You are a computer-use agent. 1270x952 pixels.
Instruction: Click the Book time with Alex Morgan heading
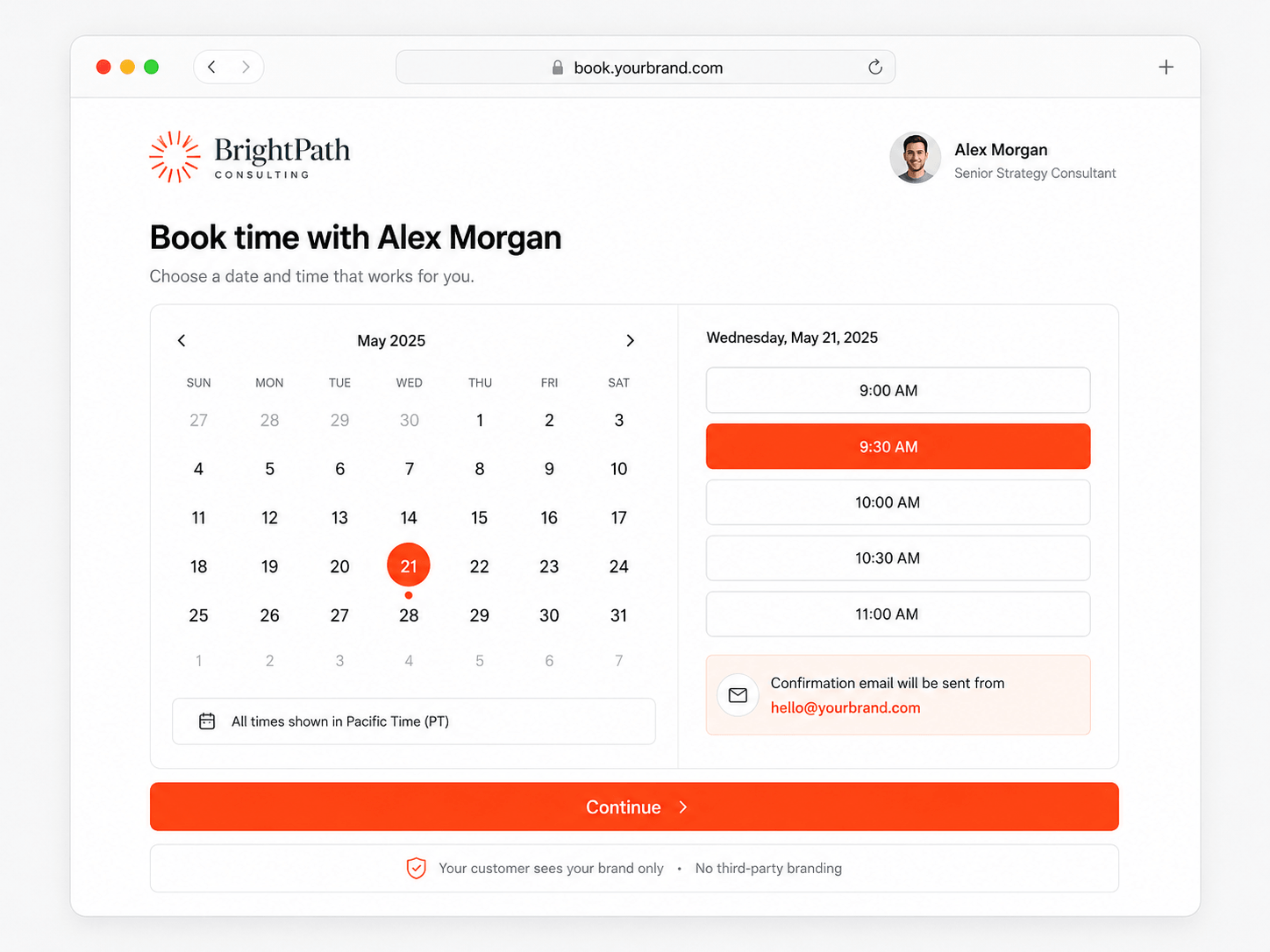tap(355, 238)
